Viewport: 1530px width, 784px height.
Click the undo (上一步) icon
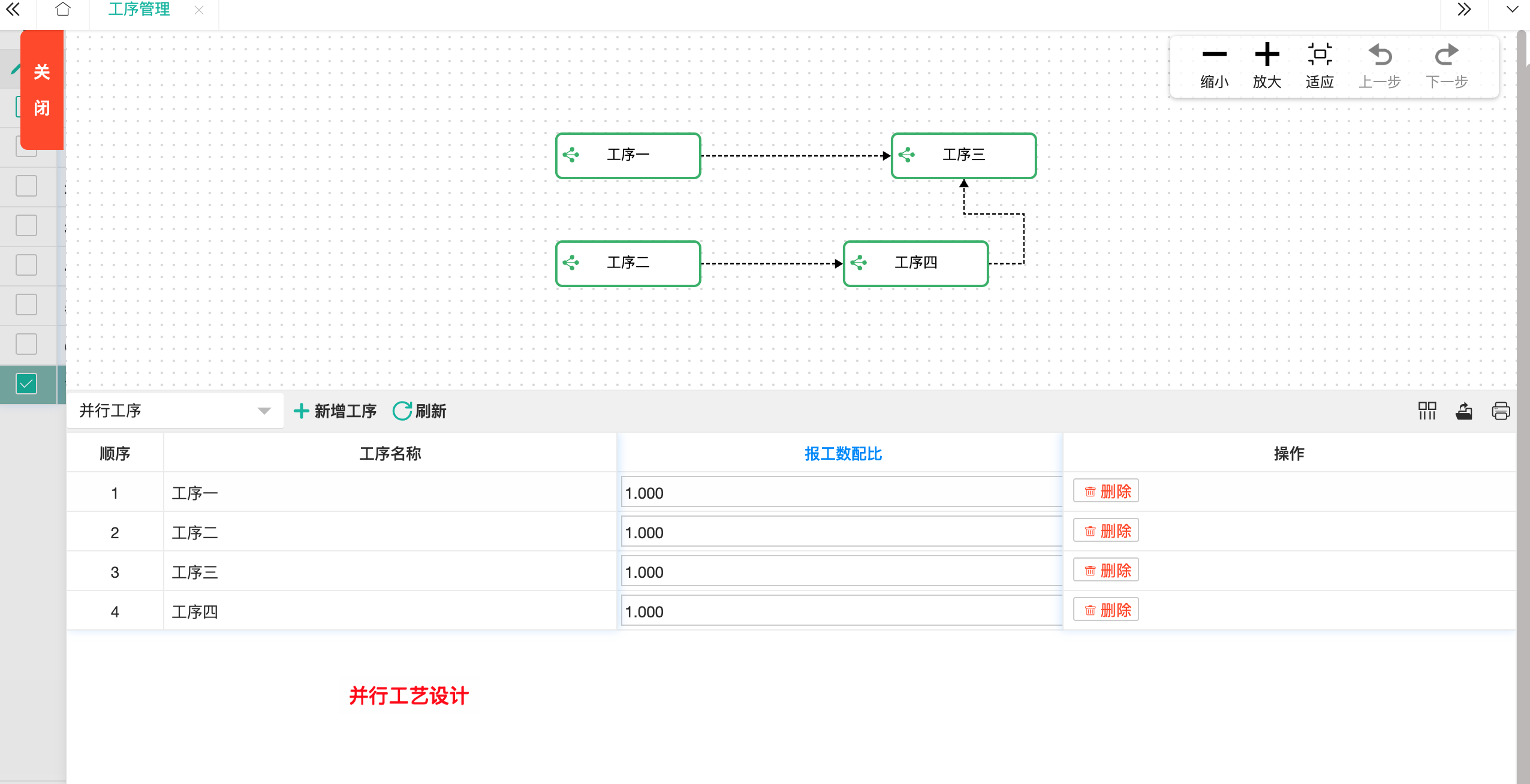pos(1380,55)
